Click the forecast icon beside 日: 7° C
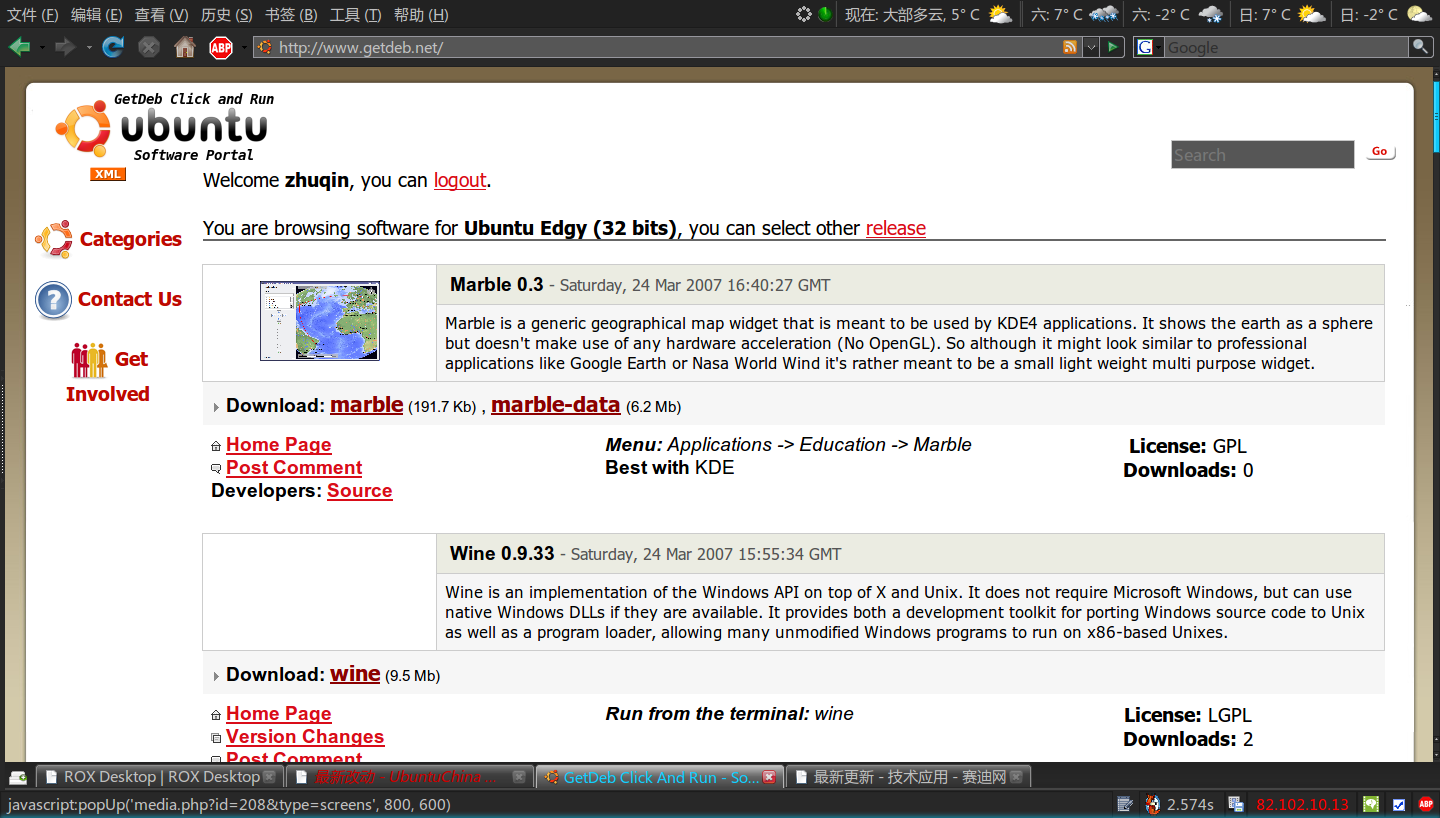1440x818 pixels. (x=1311, y=14)
